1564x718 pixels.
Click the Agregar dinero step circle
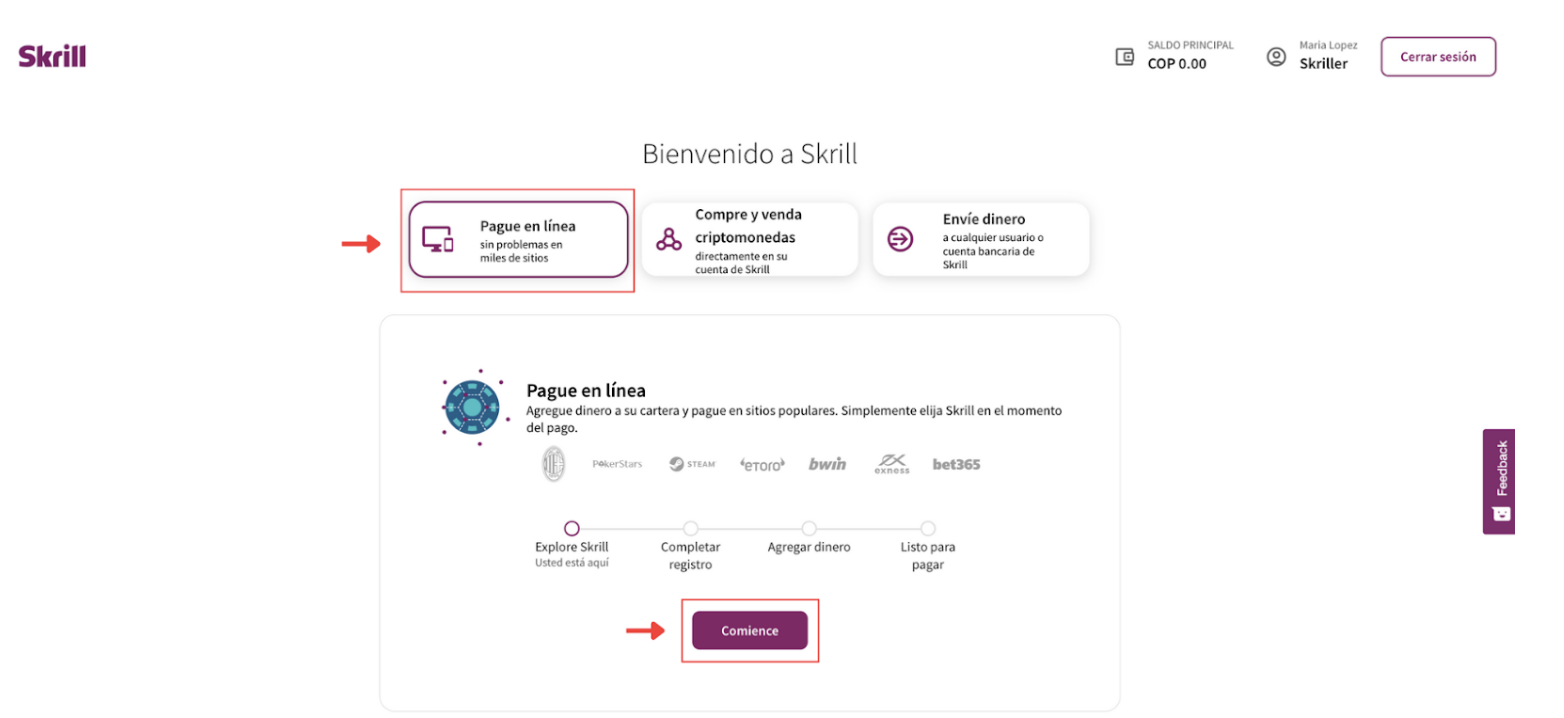(x=809, y=529)
